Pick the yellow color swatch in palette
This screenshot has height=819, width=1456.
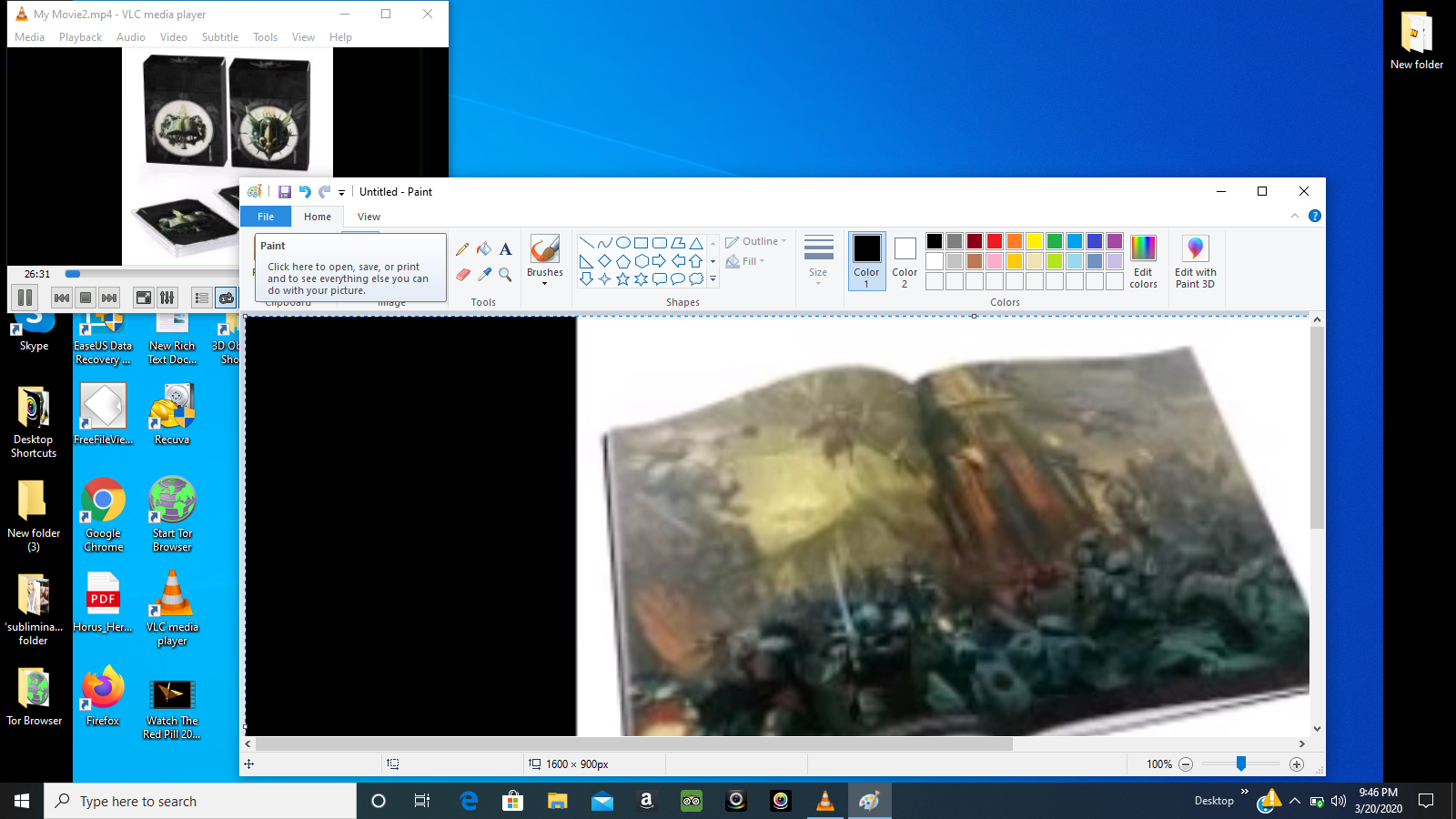coord(1035,241)
